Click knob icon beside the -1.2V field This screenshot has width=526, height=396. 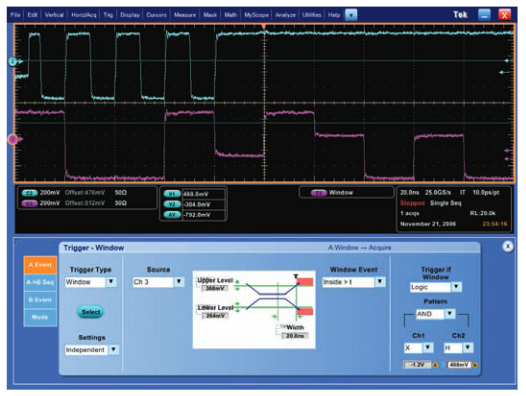[435, 365]
